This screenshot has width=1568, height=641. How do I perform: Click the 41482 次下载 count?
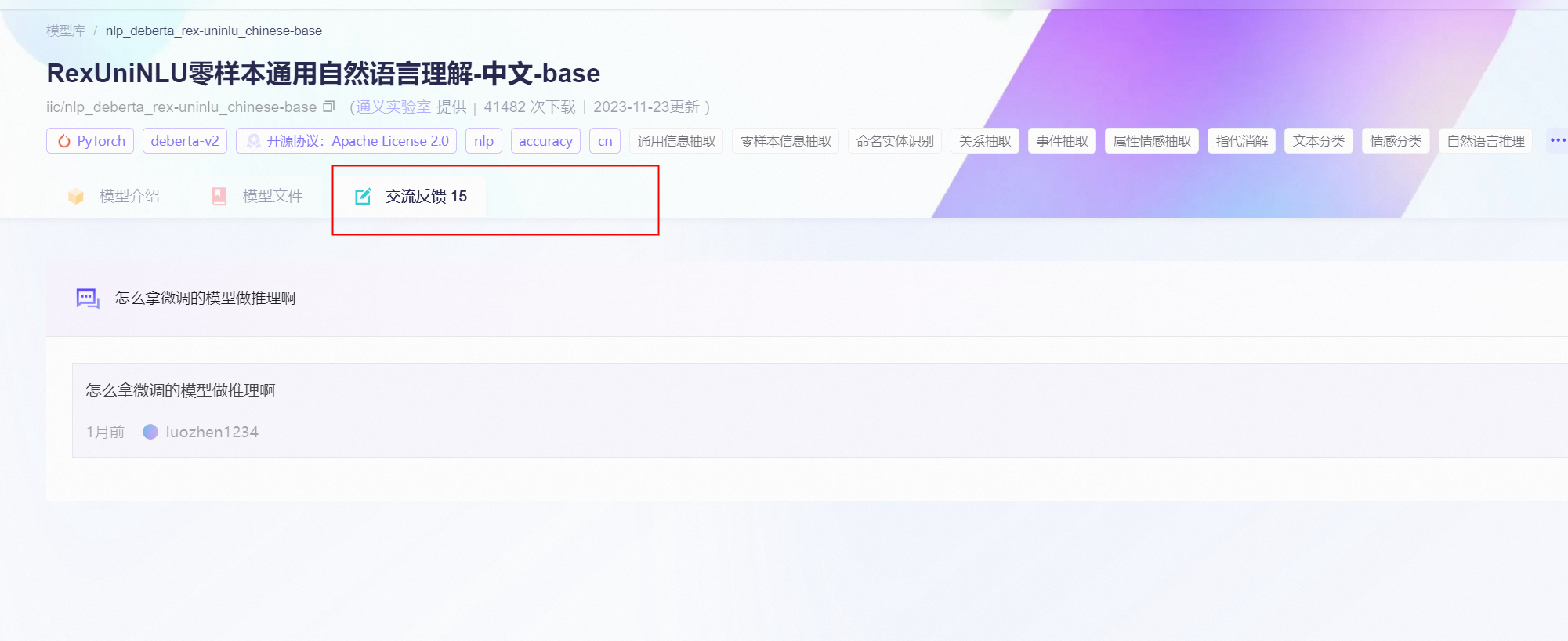(x=530, y=107)
